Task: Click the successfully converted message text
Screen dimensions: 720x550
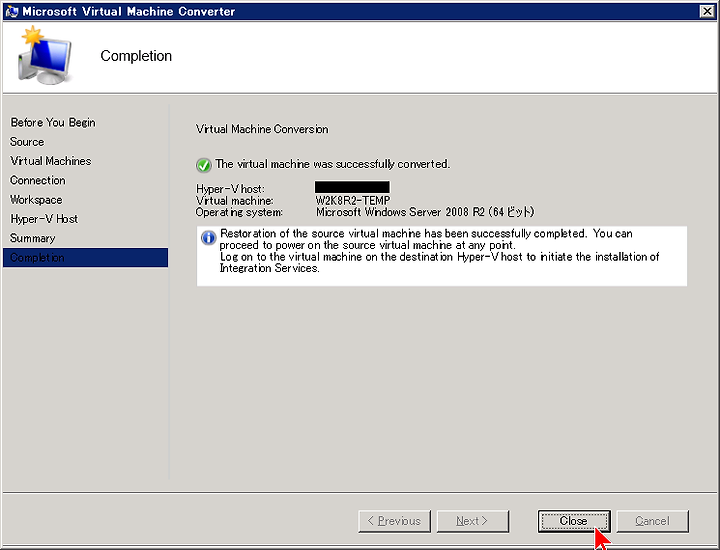Action: click(x=333, y=164)
